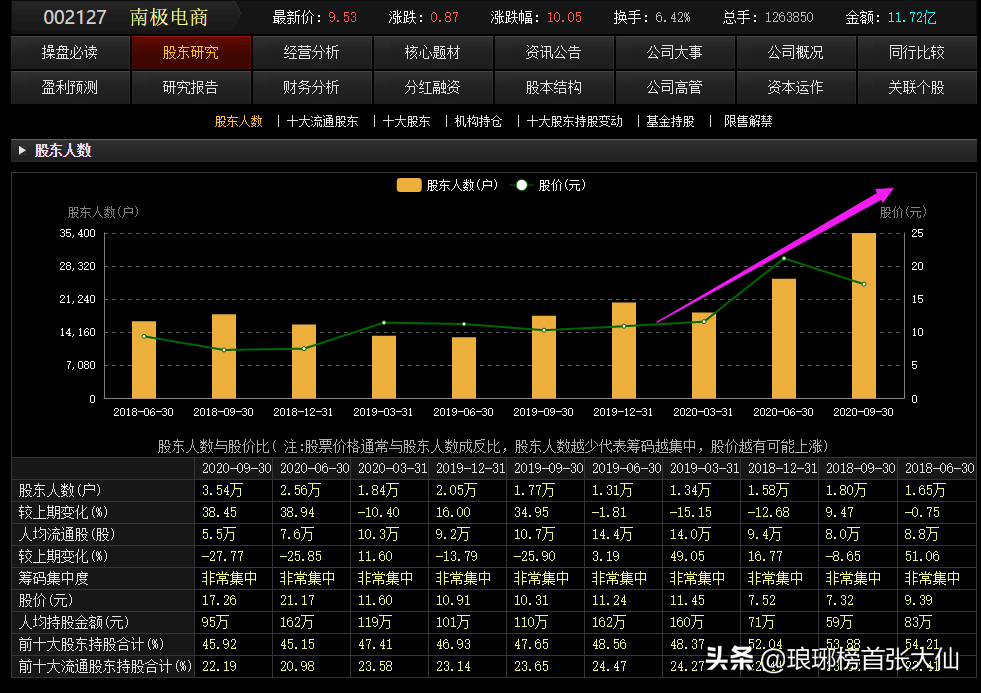Click 换手 value 6.42%
The height and width of the screenshot is (693, 981).
coord(673,18)
